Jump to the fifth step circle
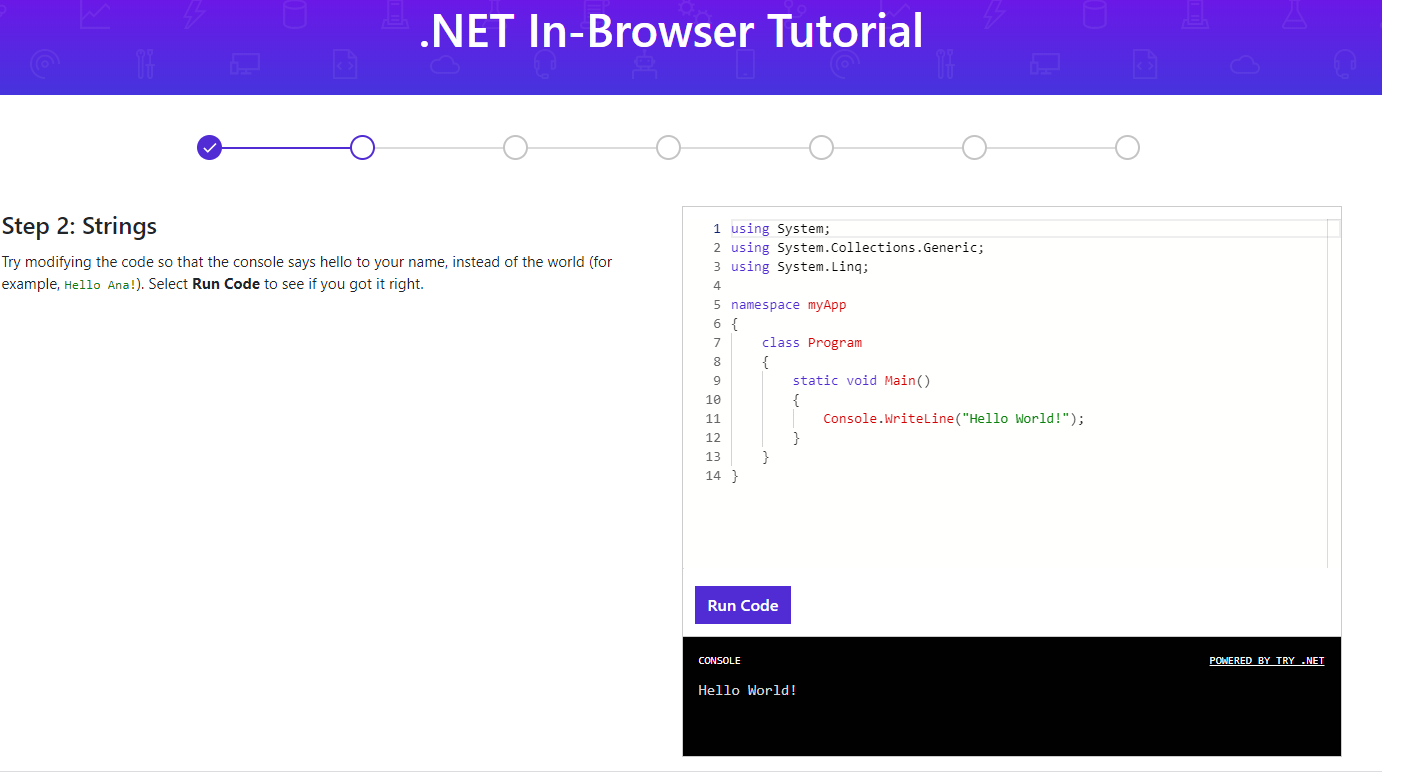The height and width of the screenshot is (778, 1405). tap(821, 148)
